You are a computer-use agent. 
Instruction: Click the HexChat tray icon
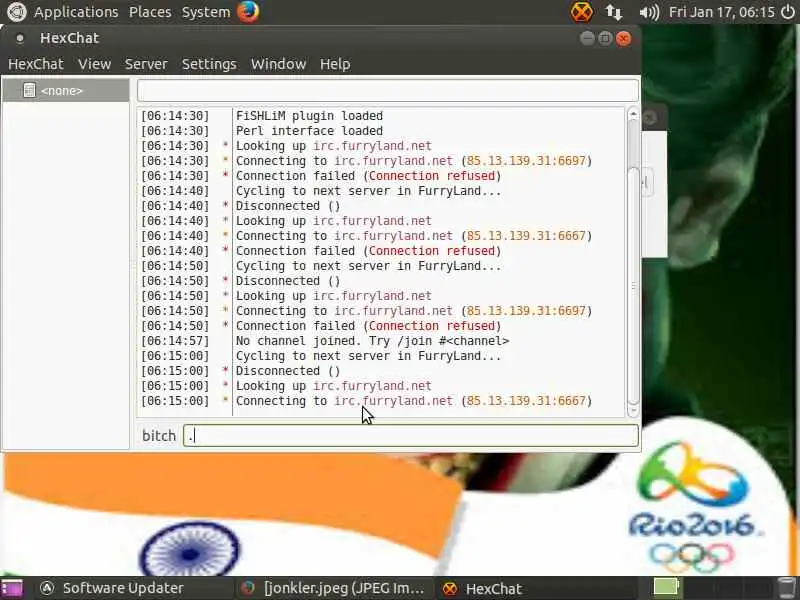tap(581, 12)
